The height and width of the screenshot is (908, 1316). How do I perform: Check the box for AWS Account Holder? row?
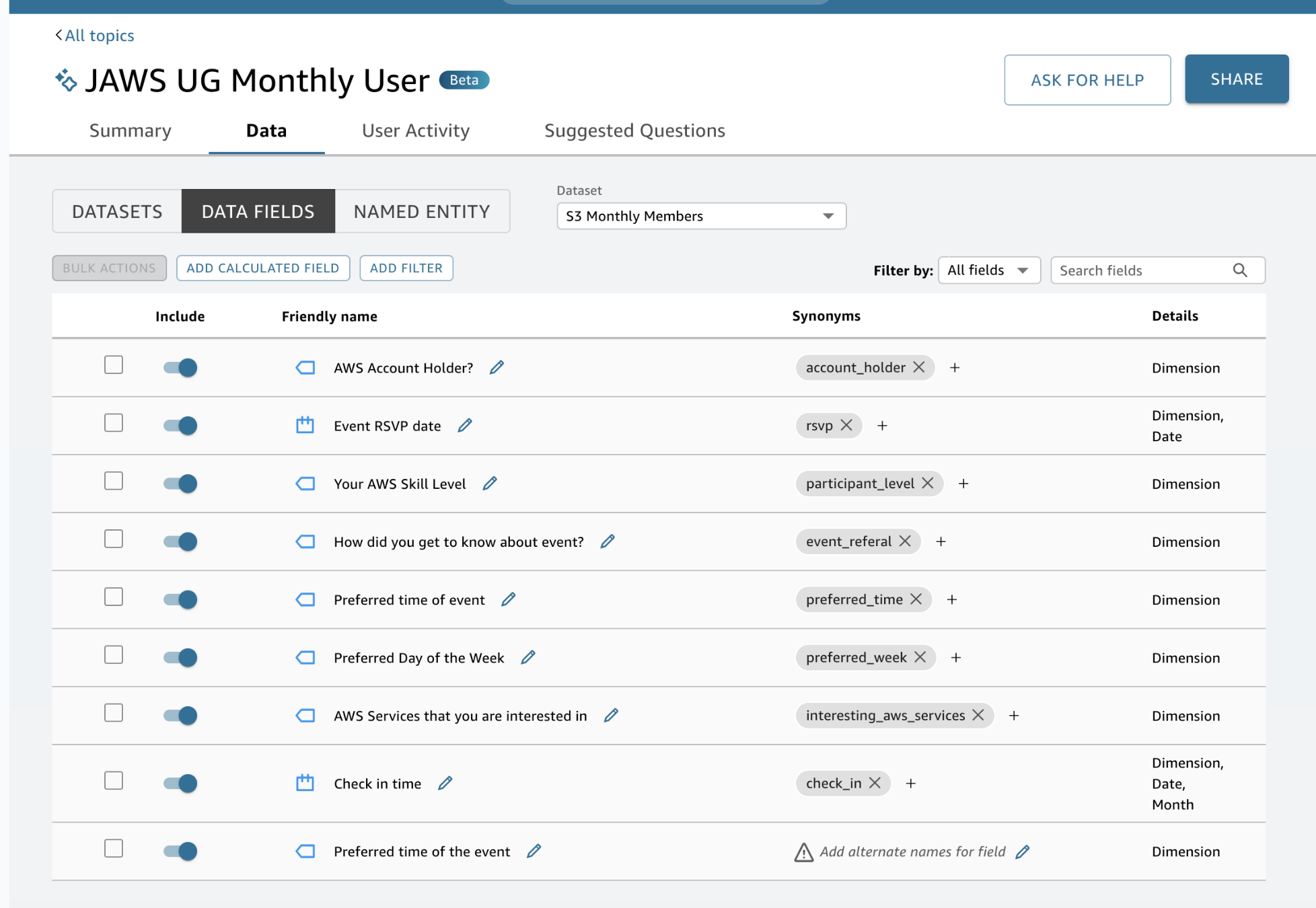coord(114,365)
